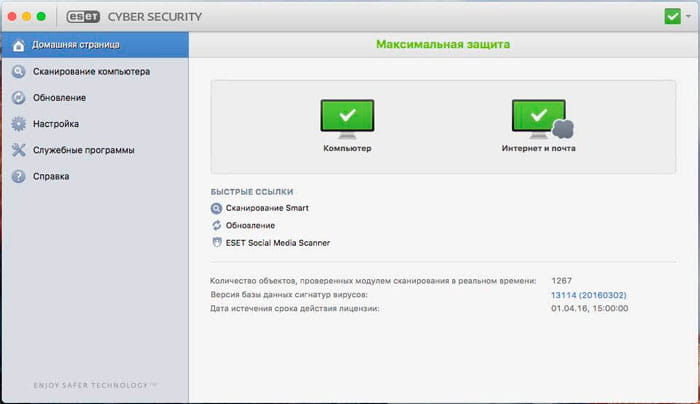700x404 pixels.
Task: Click the magnifier icon beside Сканирование компьютера
Action: pyautogui.click(x=18, y=71)
